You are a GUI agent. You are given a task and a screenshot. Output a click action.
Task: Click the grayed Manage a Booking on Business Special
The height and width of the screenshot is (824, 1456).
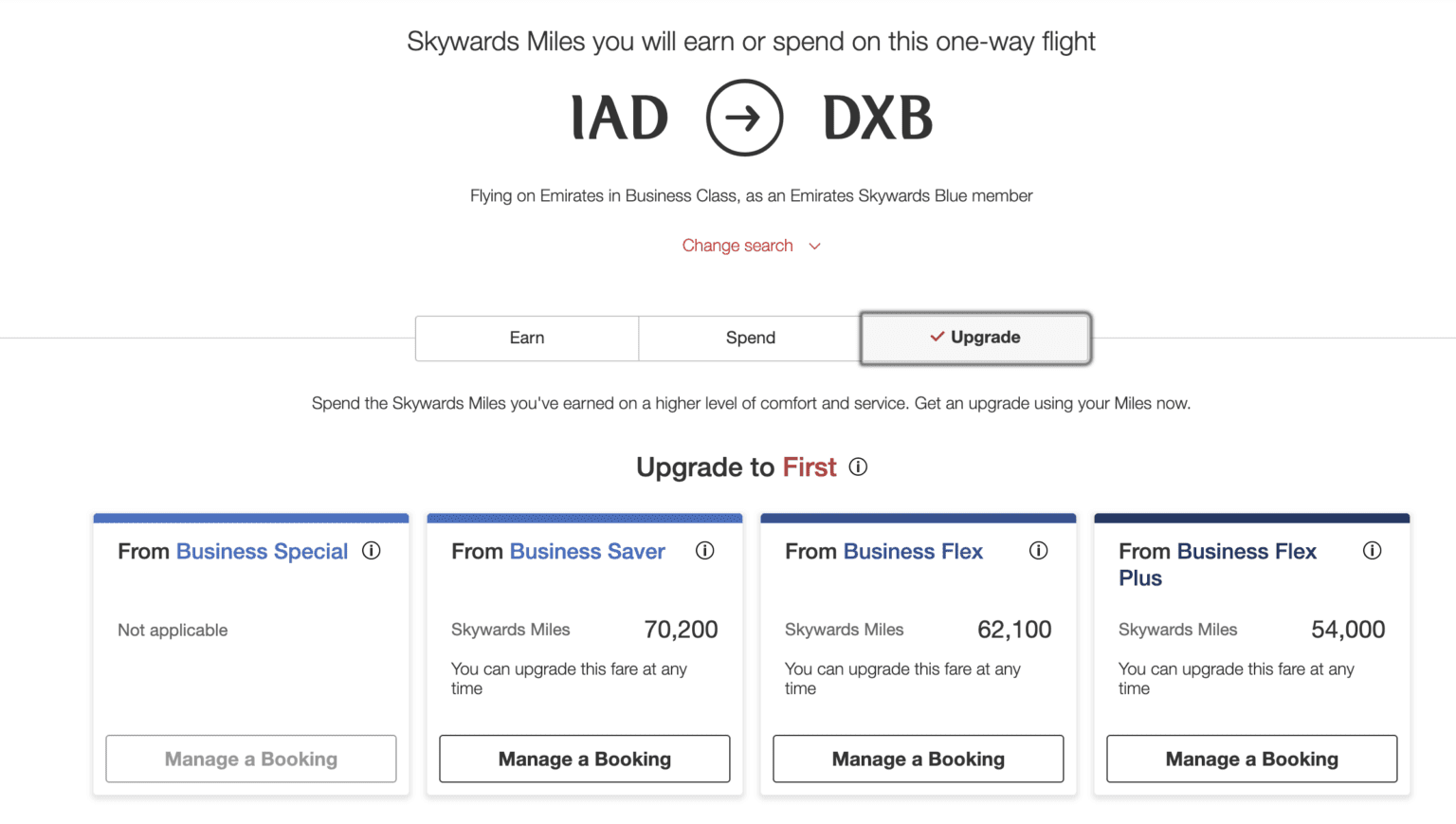(x=250, y=759)
